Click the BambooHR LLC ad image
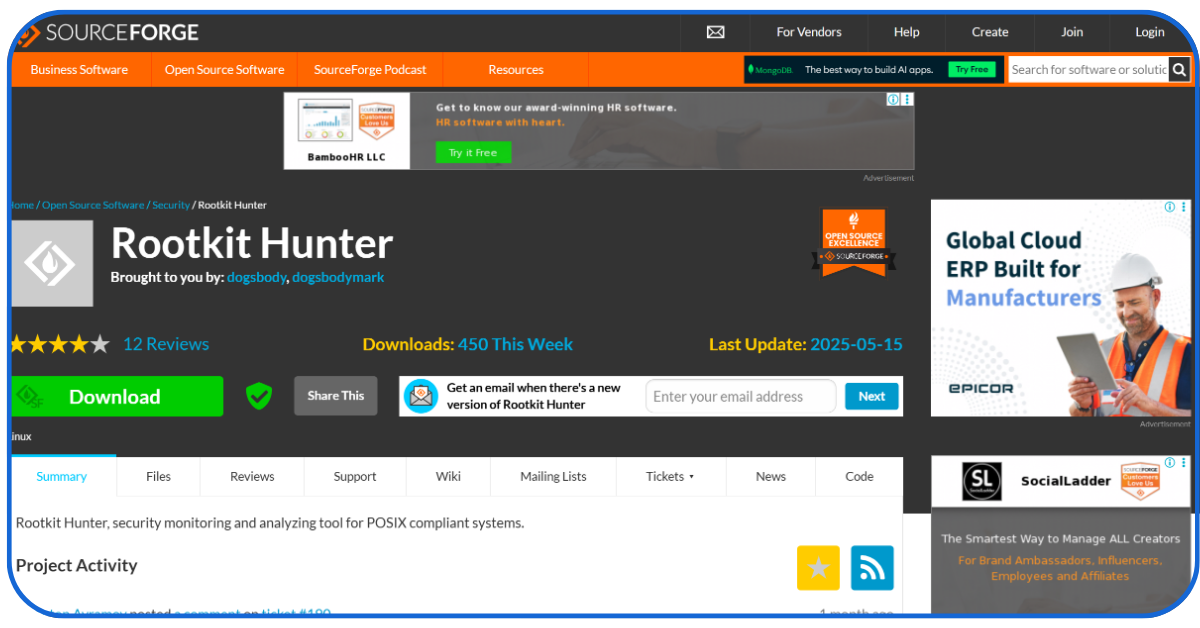The image size is (1200, 628). tap(346, 131)
